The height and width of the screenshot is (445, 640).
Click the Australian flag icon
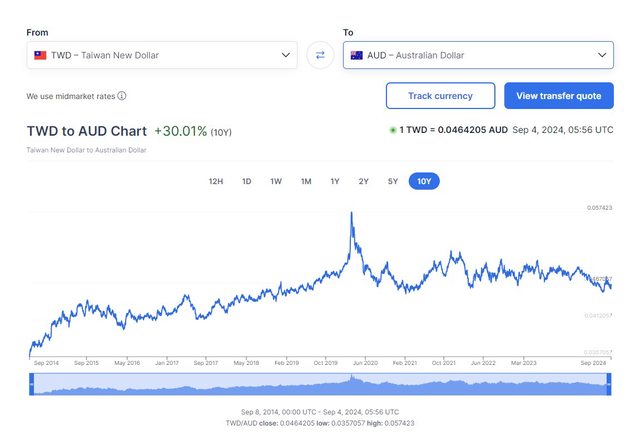357,55
